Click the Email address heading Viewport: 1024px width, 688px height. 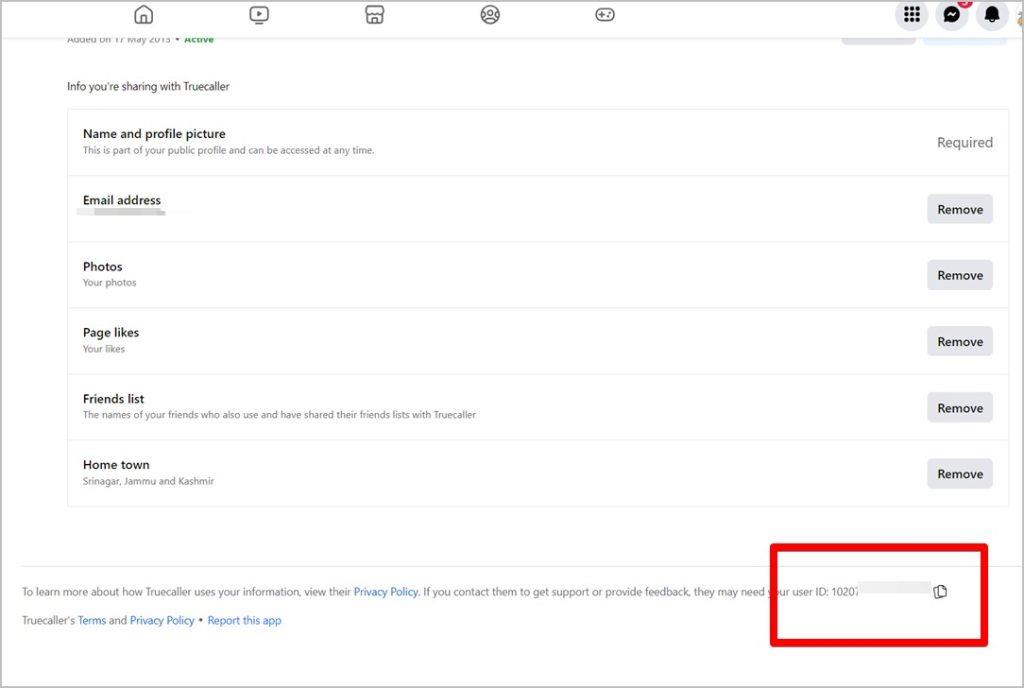pos(121,200)
